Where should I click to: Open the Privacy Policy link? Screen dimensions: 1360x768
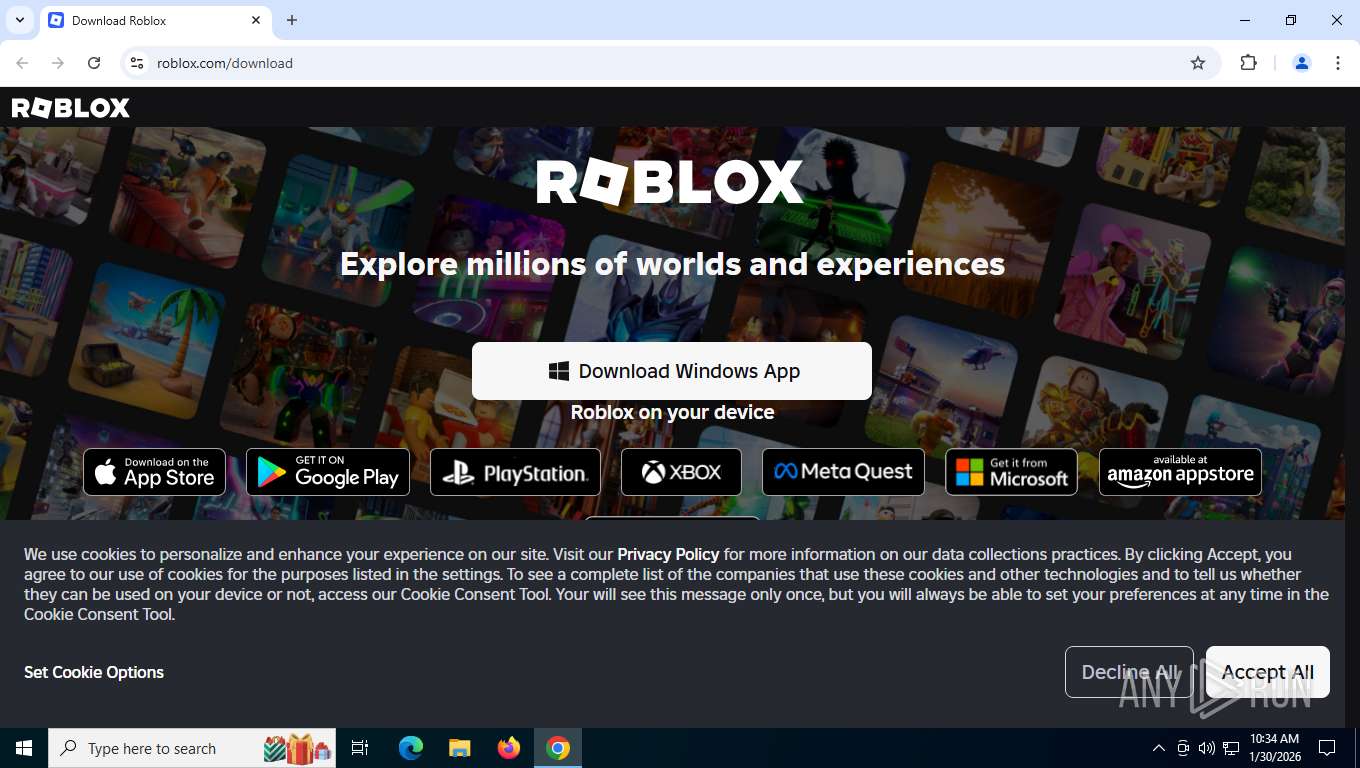(x=668, y=554)
